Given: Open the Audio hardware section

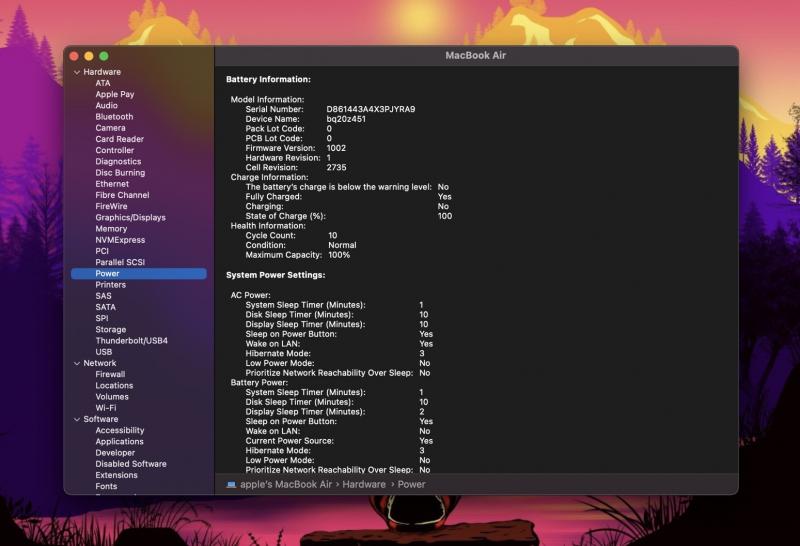Looking at the screenshot, I should coord(106,106).
